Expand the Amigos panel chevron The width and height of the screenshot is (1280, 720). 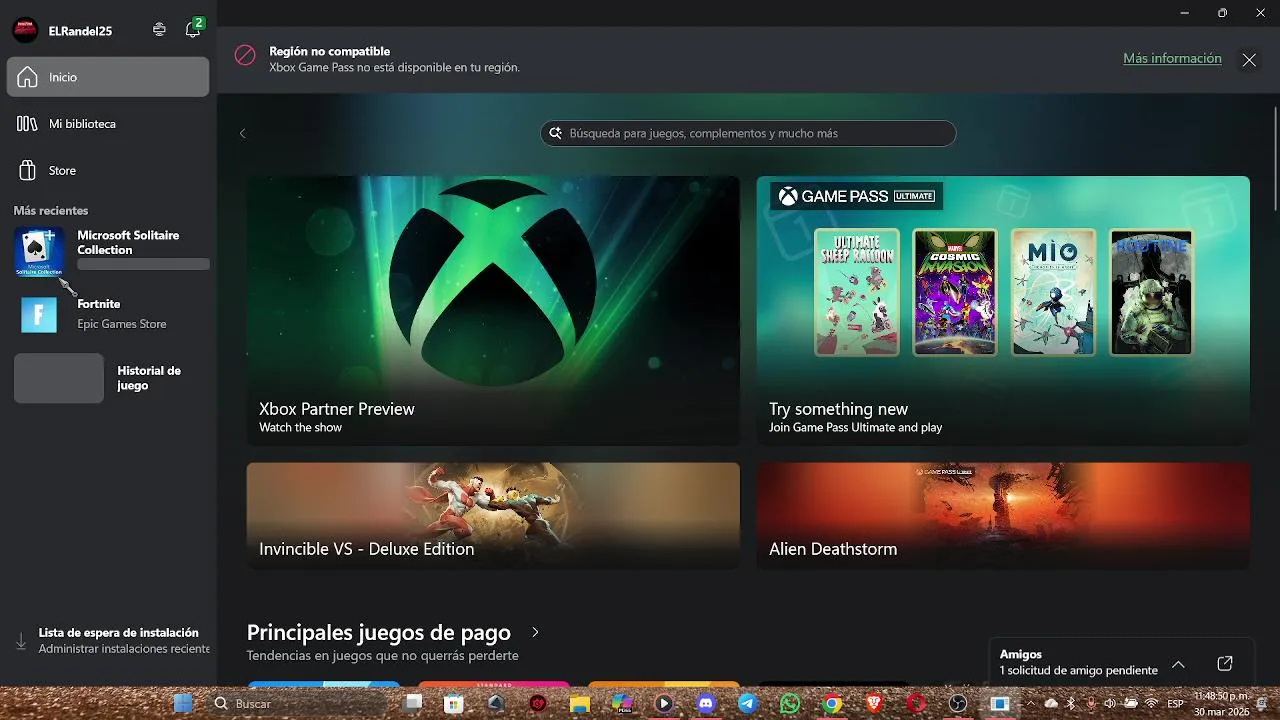tap(1178, 665)
